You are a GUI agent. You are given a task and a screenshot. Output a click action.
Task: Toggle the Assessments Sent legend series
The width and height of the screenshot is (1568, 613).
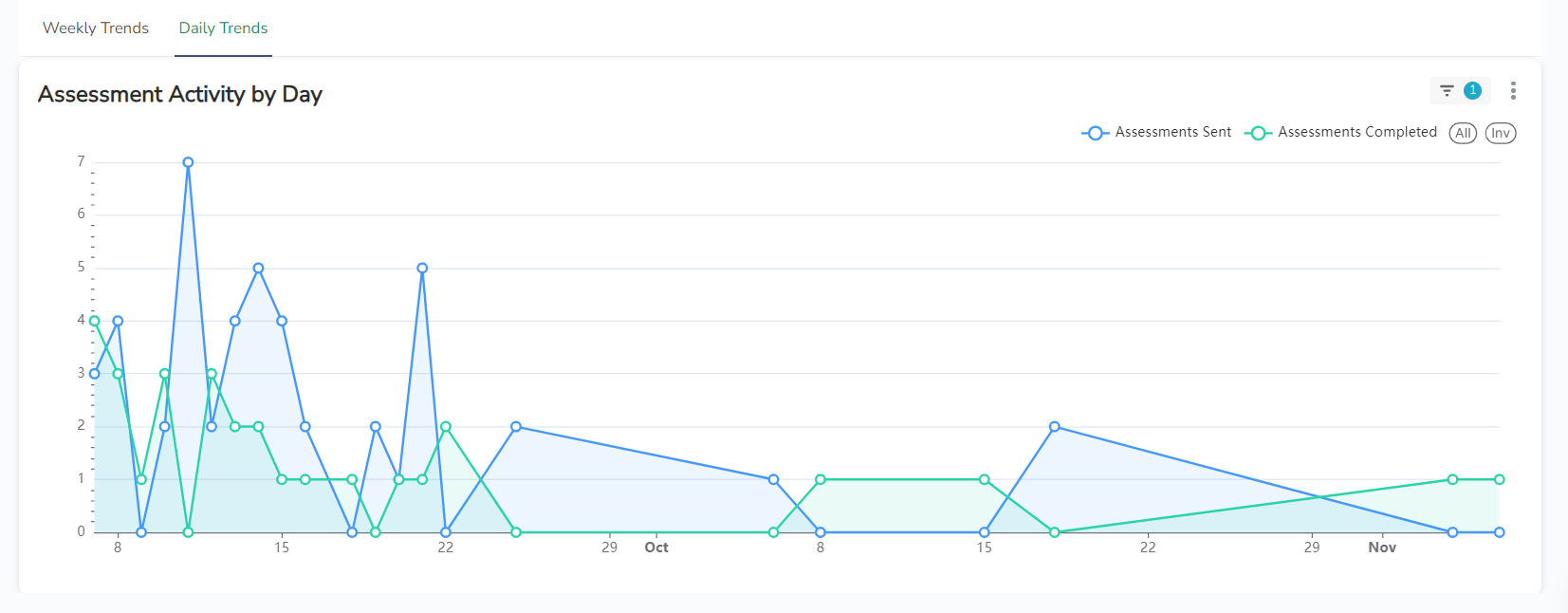[1172, 133]
